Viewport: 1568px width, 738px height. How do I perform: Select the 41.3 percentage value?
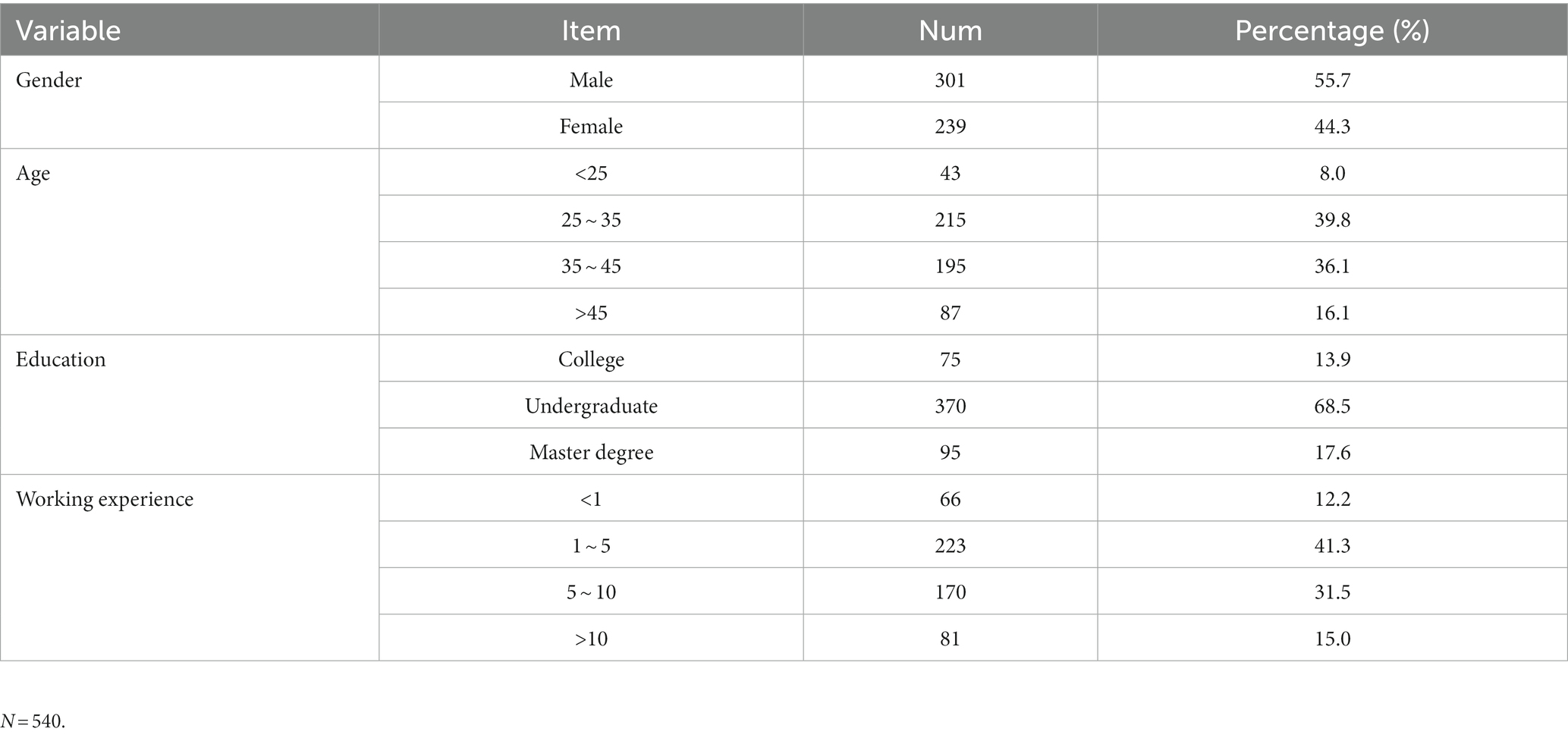1332,545
